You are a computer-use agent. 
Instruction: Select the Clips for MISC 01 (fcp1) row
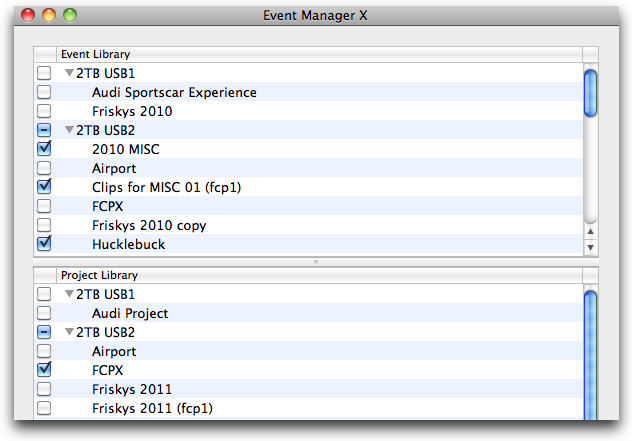click(308, 187)
